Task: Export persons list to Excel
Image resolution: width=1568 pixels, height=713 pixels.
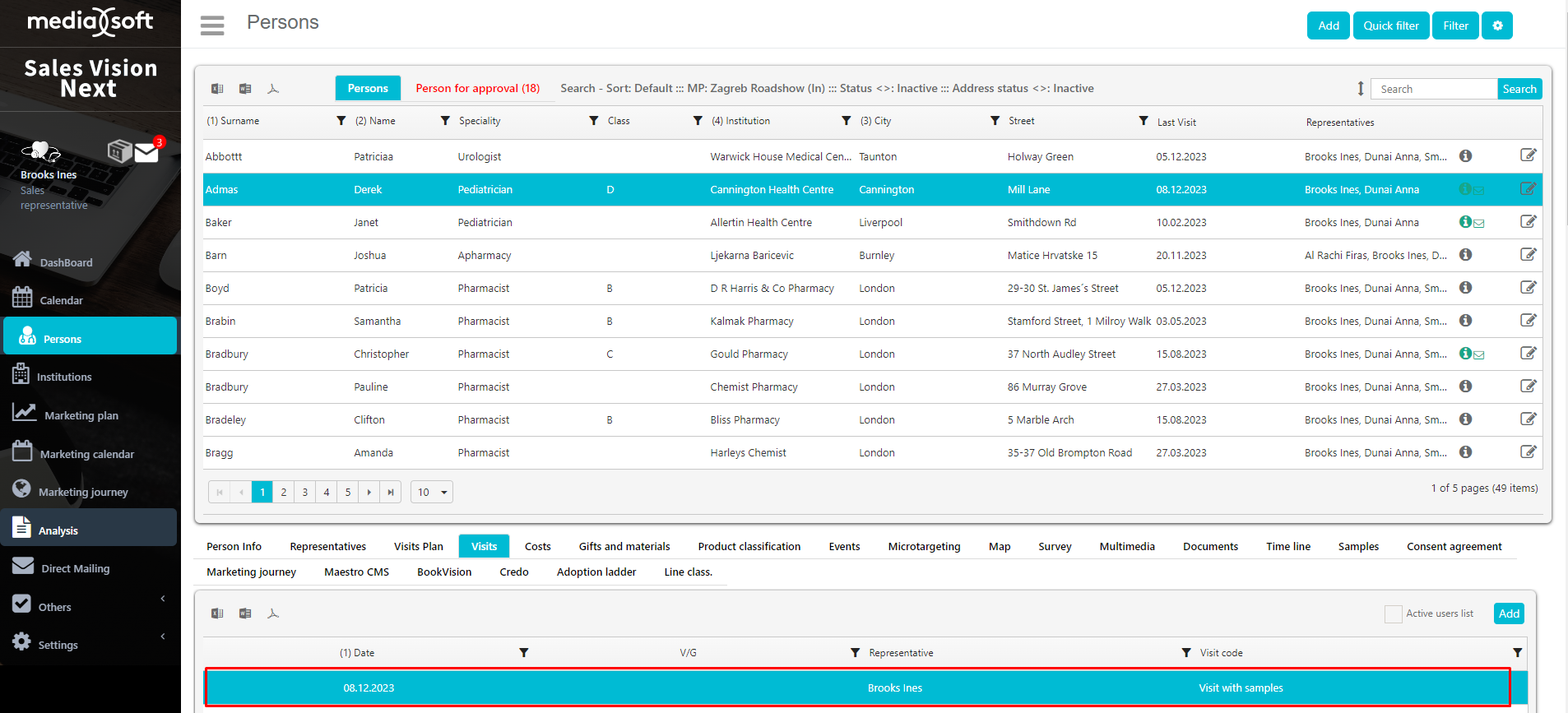Action: point(217,89)
